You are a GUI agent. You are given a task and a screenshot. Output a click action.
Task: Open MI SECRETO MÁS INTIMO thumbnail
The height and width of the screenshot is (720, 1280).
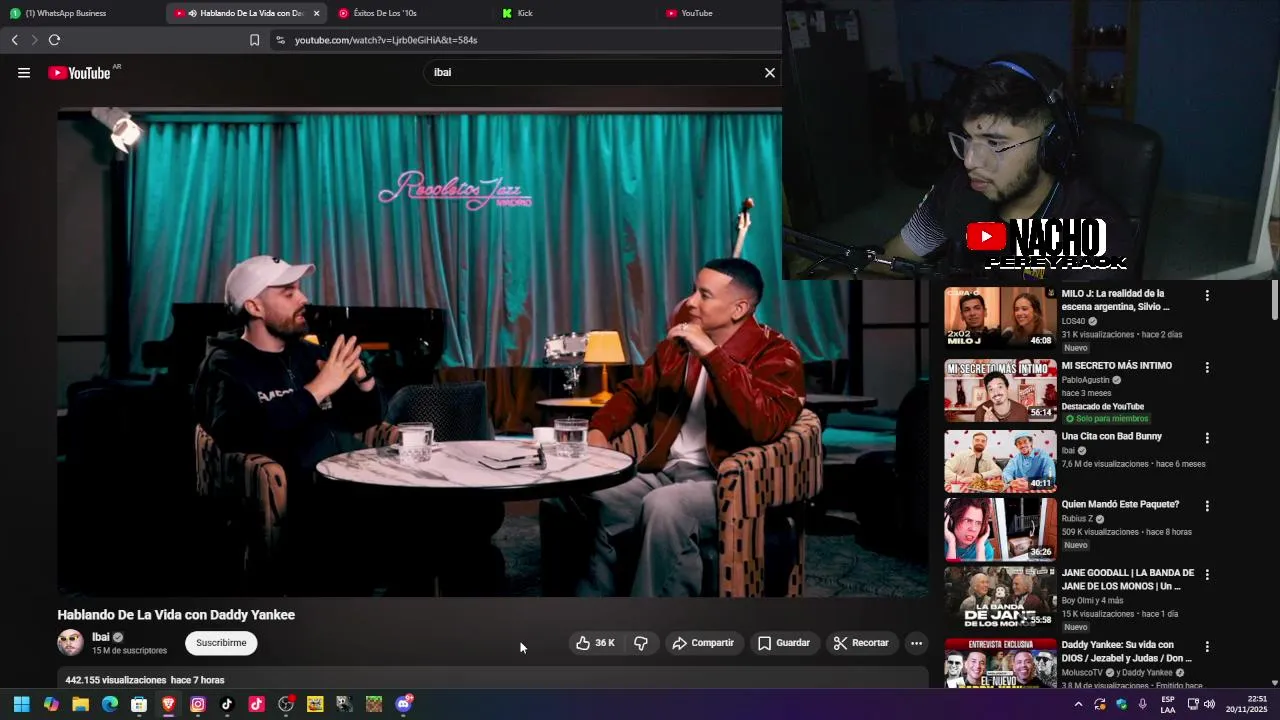point(1000,390)
